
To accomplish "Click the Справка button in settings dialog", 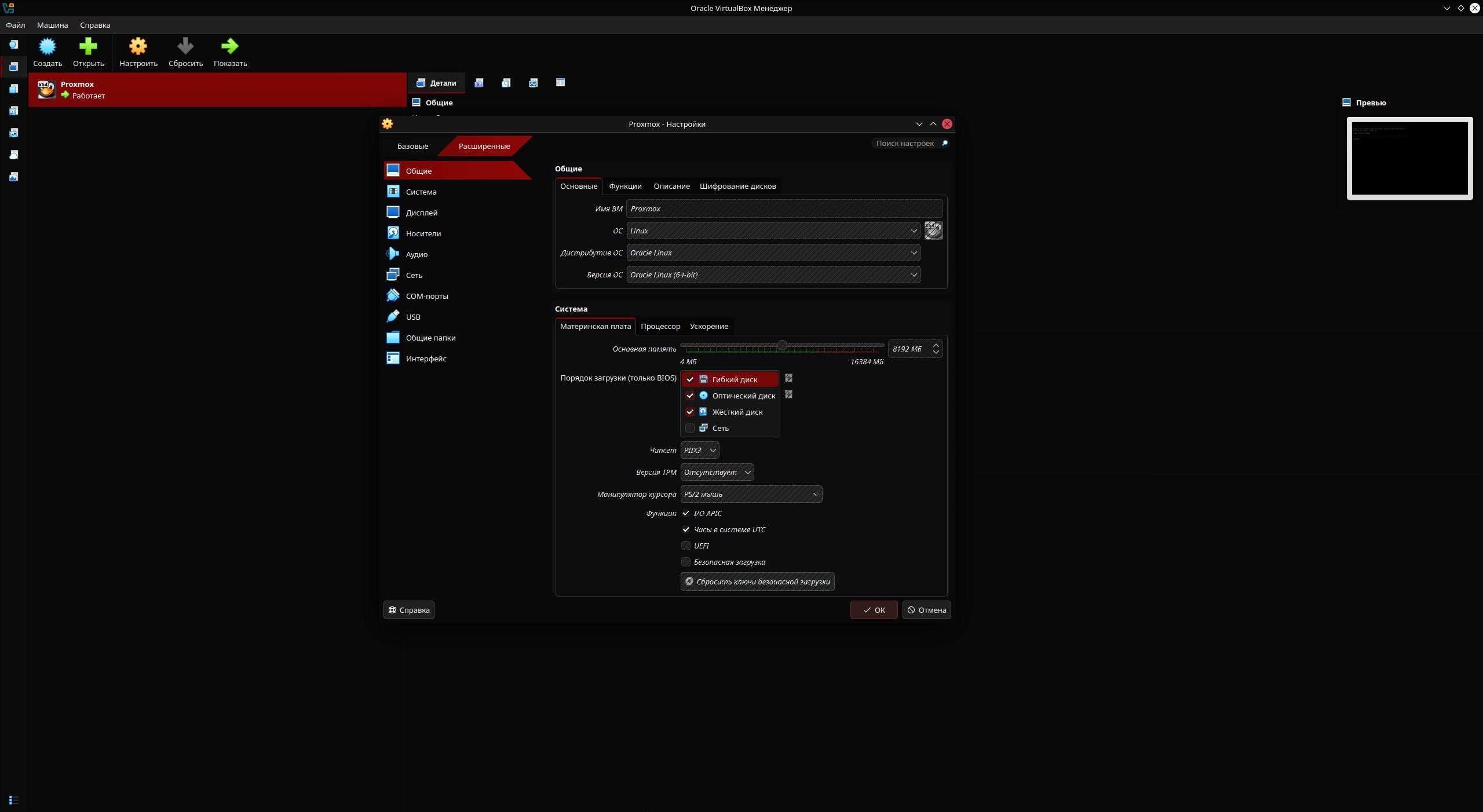I will click(x=409, y=610).
